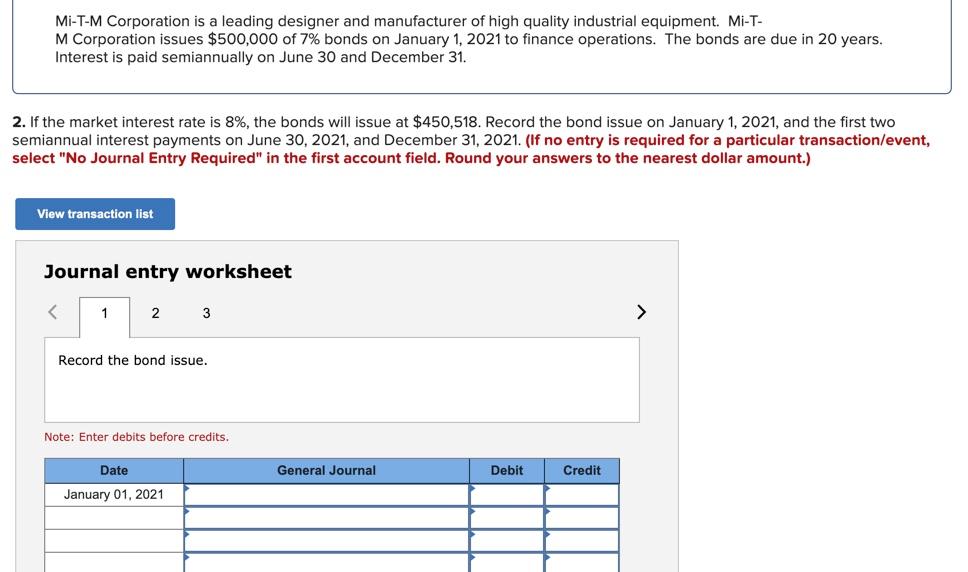This screenshot has height=572, width=968.
Task: Go to next journal entry arrow
Action: pyautogui.click(x=641, y=312)
